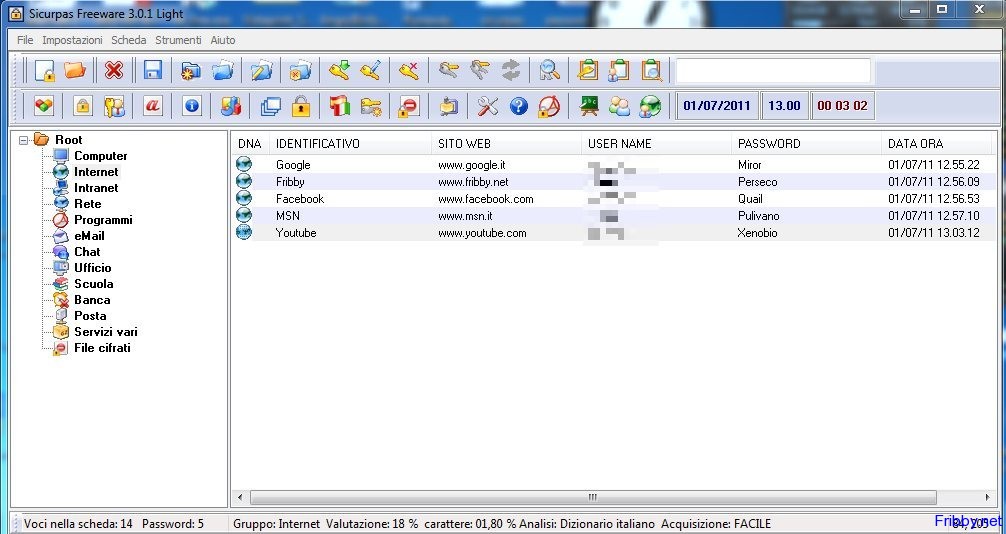Click the www.msn.it cell

(465, 216)
